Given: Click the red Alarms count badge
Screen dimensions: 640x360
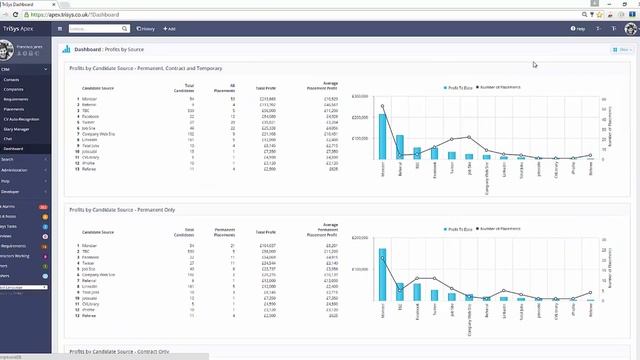Looking at the screenshot, I should click(43, 207).
